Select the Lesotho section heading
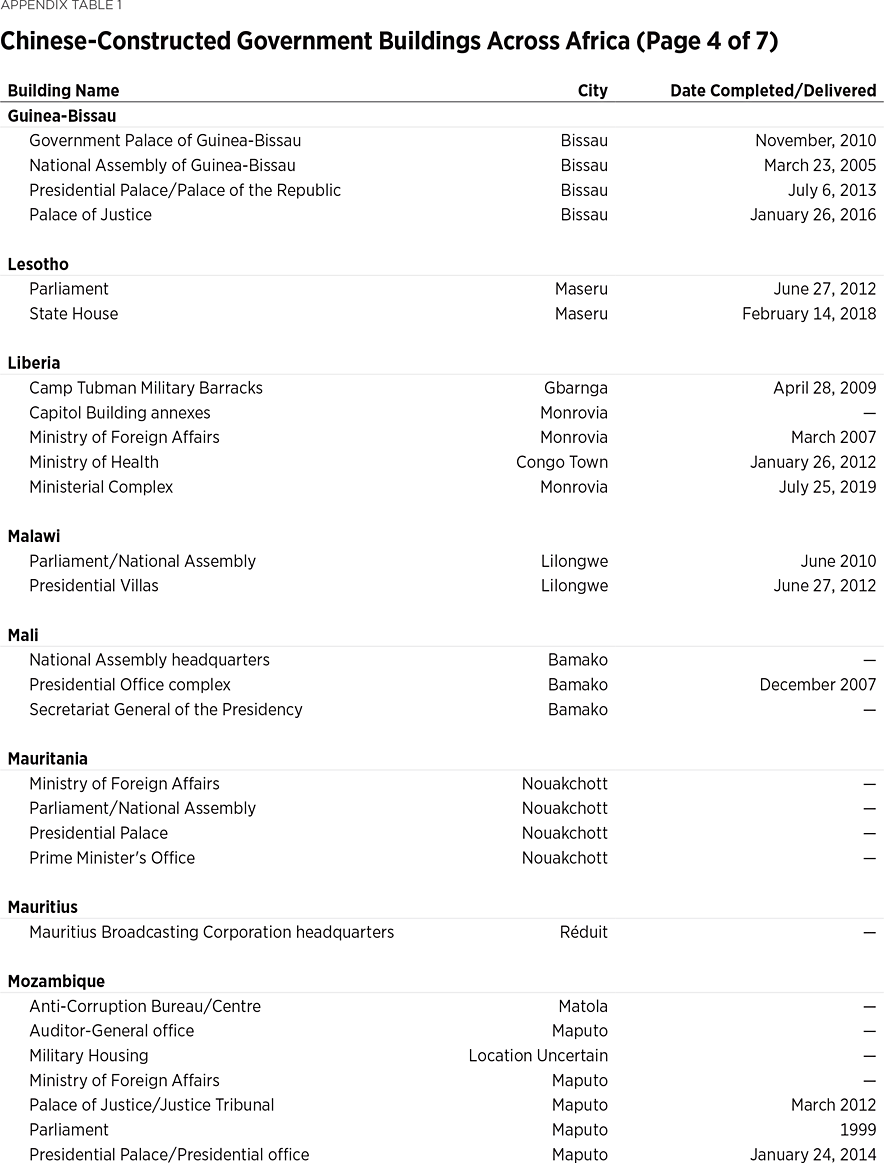This screenshot has height=1163, width=884. [38, 264]
